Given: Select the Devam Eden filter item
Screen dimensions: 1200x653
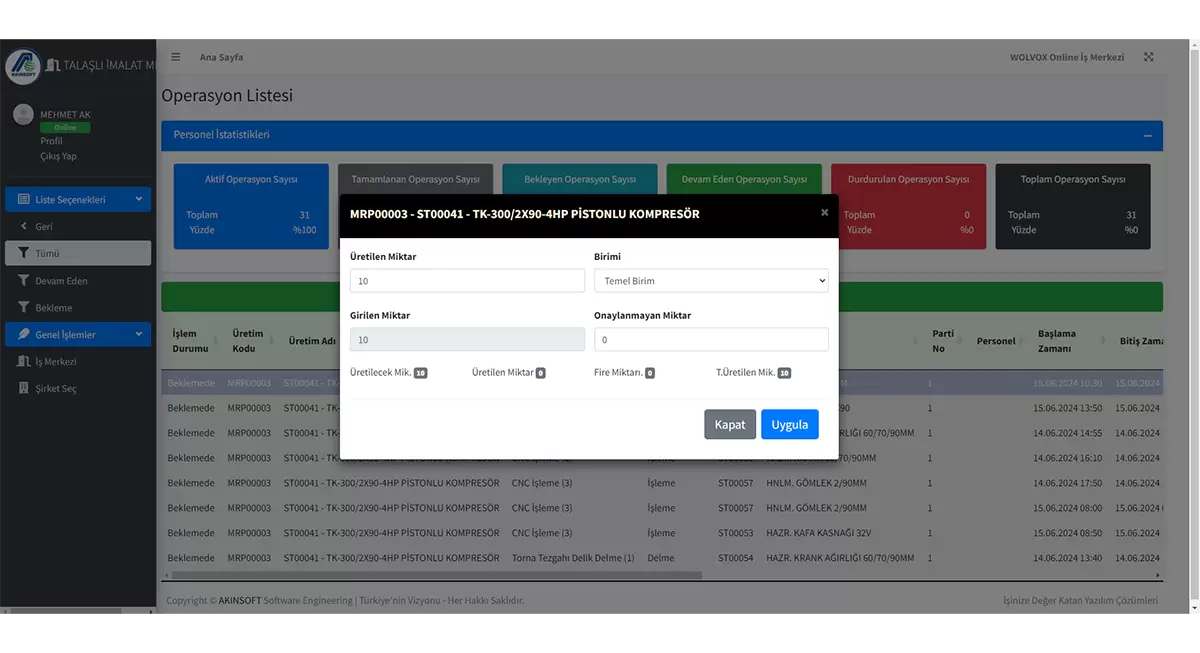Looking at the screenshot, I should 61,281.
